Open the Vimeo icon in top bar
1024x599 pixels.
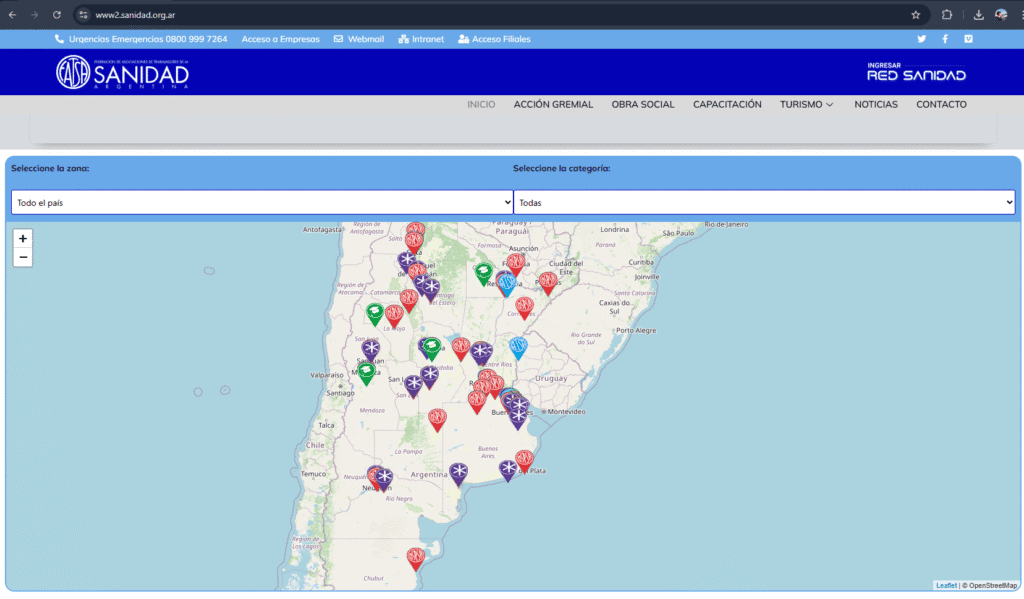[x=968, y=39]
